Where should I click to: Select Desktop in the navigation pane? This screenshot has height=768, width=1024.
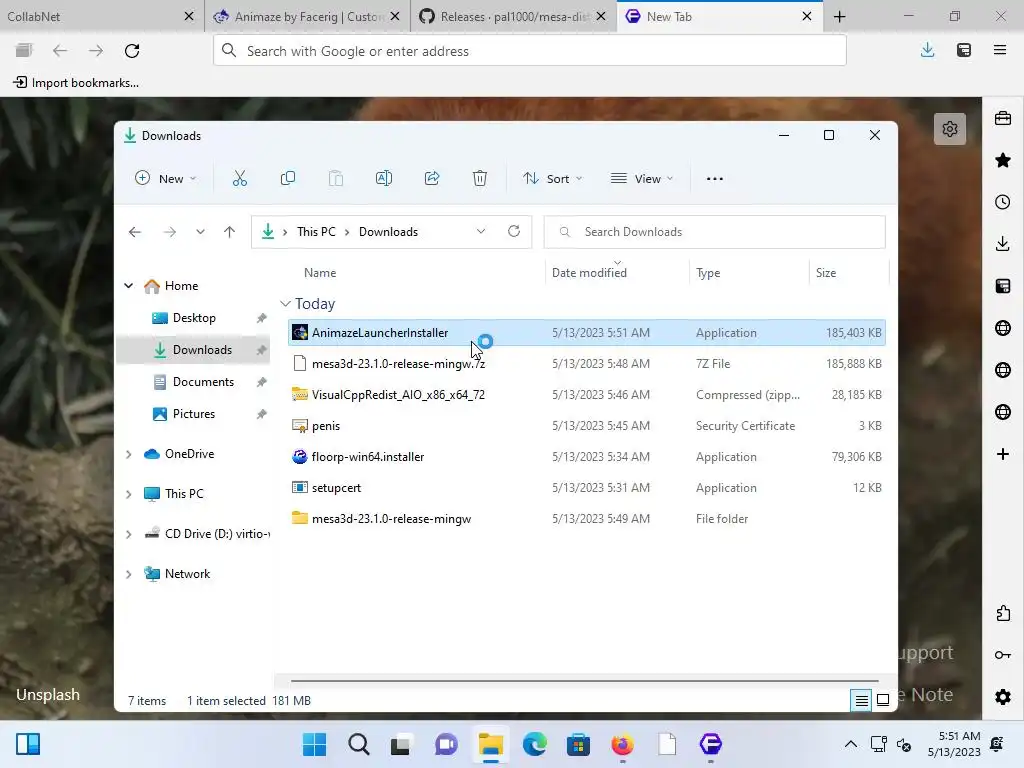194,317
